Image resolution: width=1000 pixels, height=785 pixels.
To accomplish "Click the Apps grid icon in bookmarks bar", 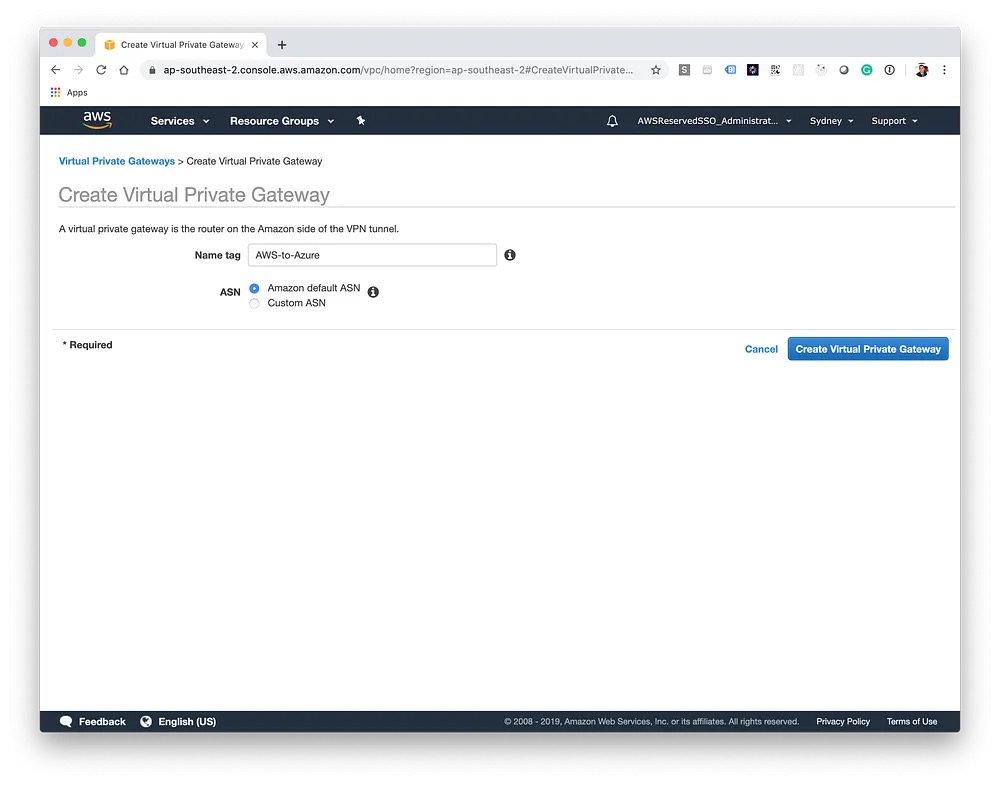I will [x=55, y=92].
